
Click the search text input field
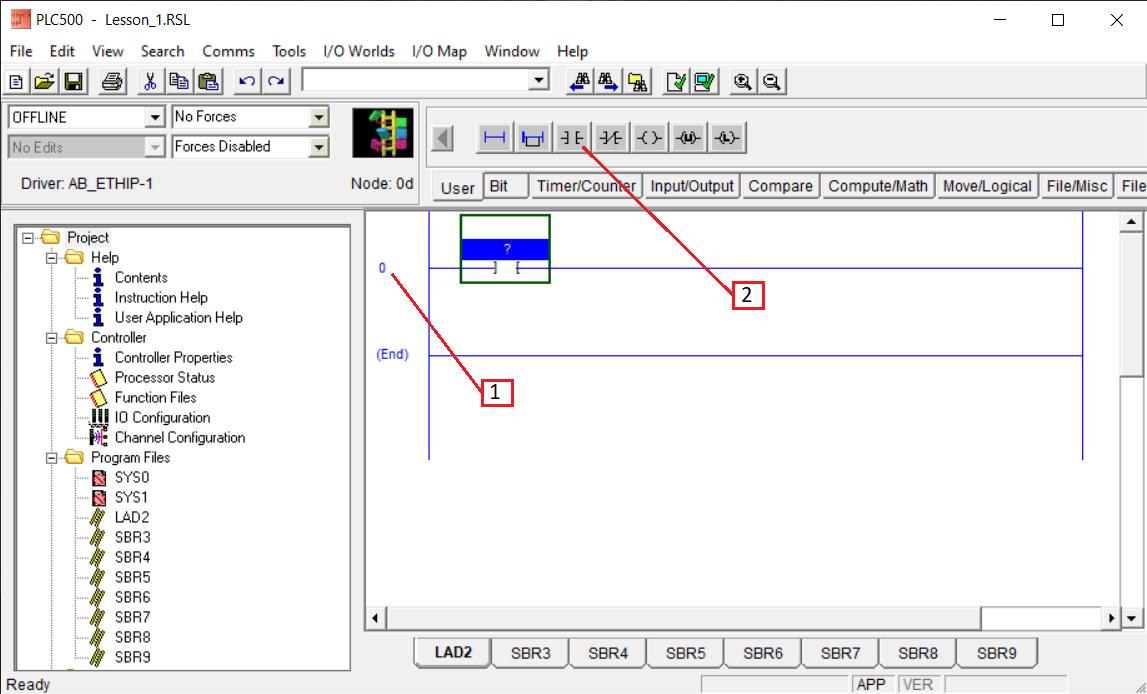pos(416,80)
